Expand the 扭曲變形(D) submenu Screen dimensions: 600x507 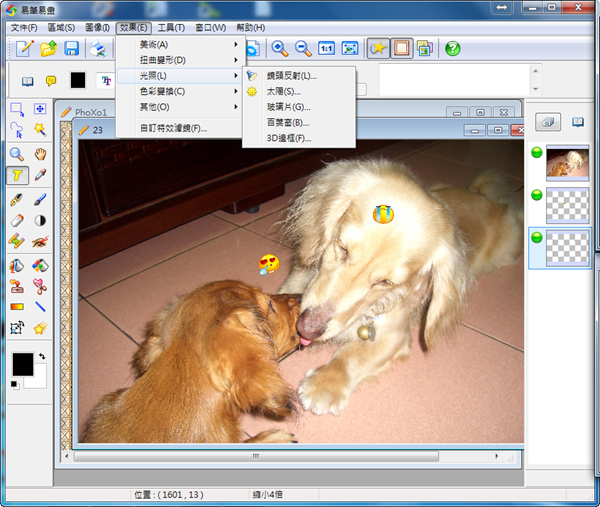(181, 60)
